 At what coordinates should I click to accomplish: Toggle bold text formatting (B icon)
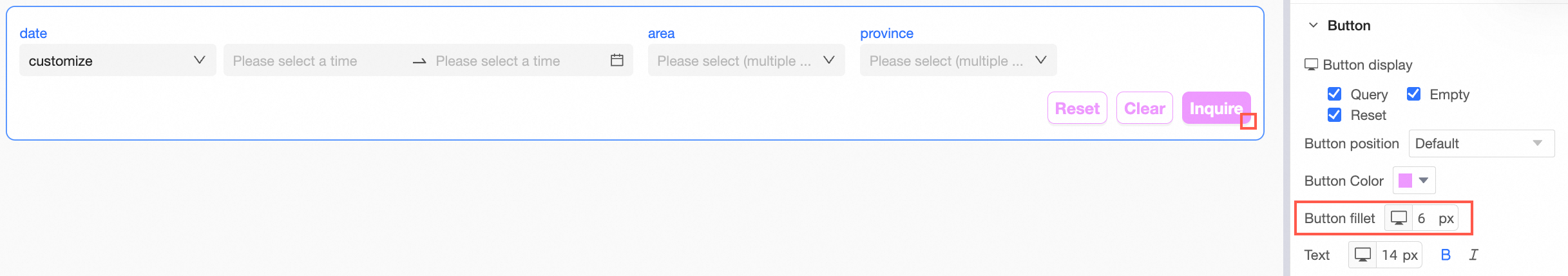pos(1446,255)
